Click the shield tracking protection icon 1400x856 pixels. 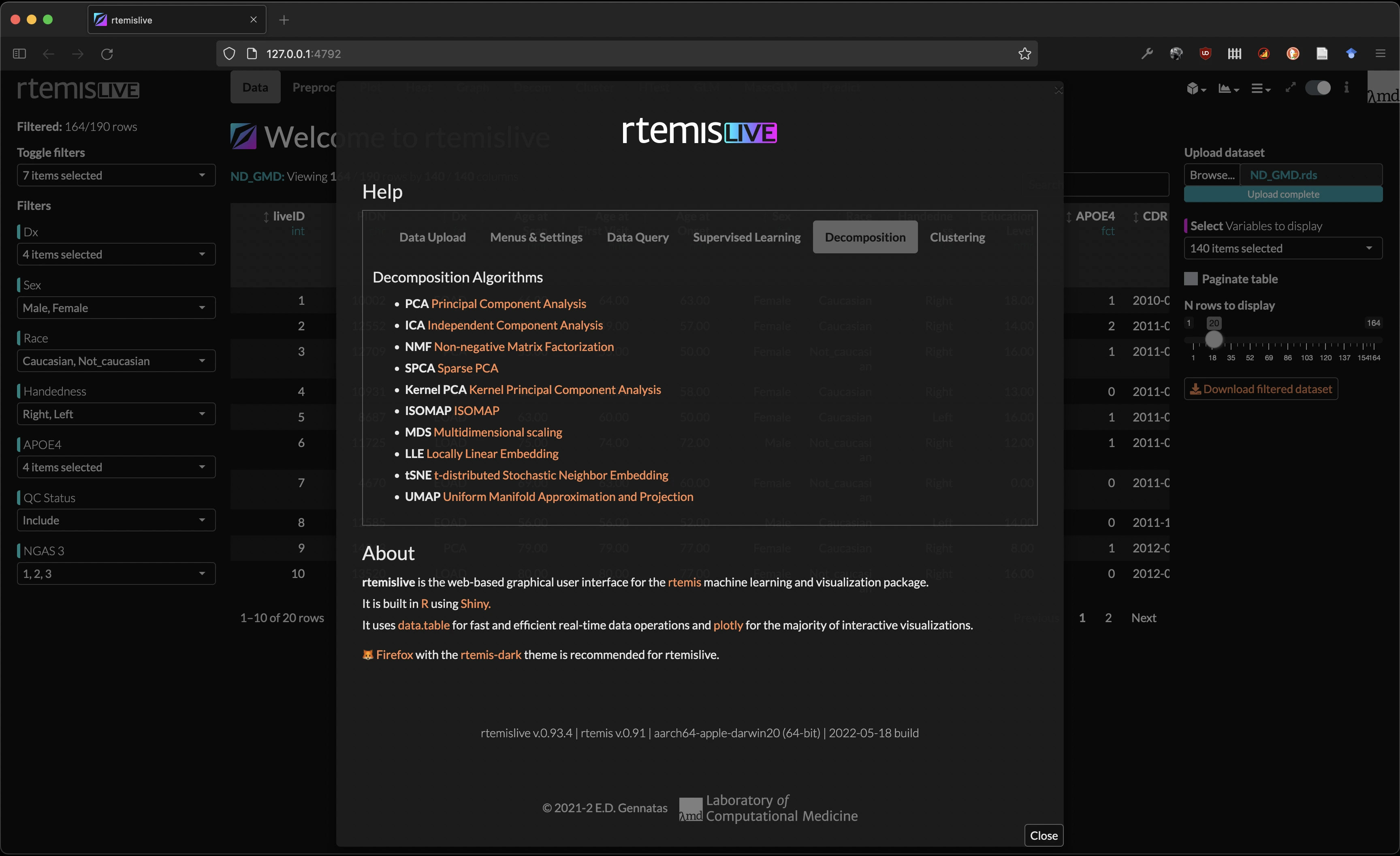point(229,53)
